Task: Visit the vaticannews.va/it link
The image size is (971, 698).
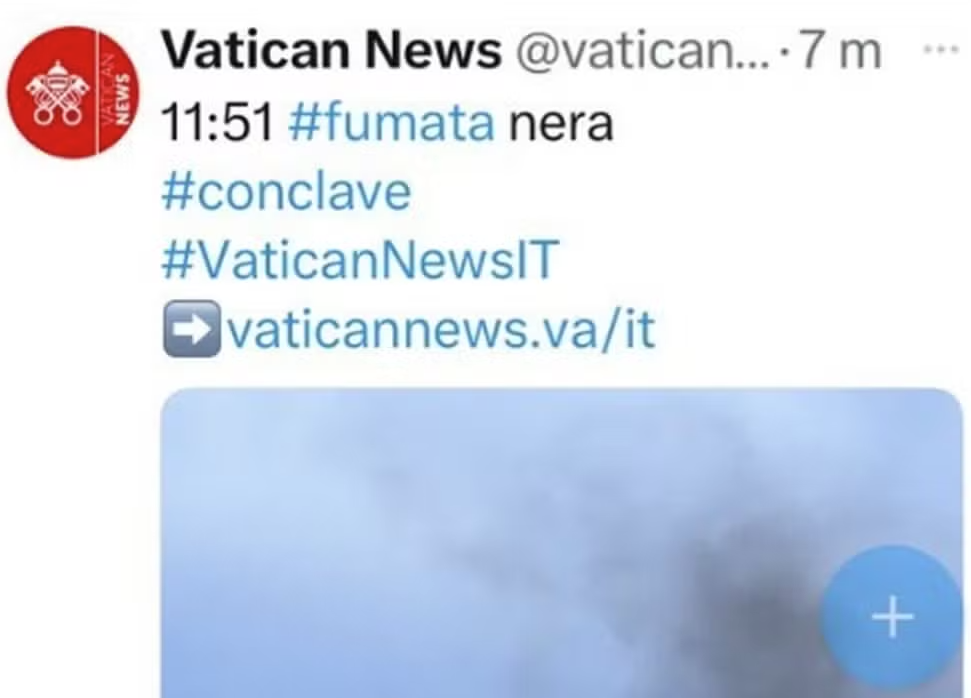Action: coord(442,329)
